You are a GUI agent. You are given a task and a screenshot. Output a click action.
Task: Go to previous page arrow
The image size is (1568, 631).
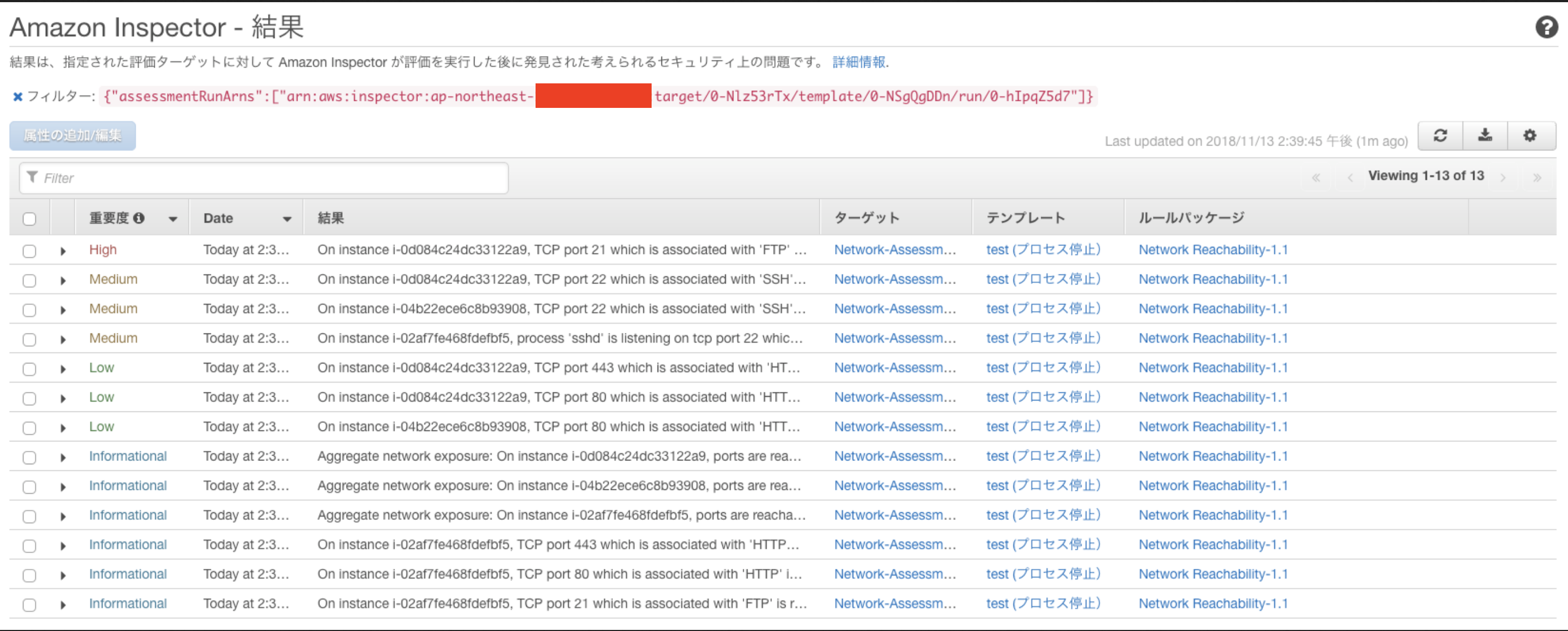tap(1350, 177)
